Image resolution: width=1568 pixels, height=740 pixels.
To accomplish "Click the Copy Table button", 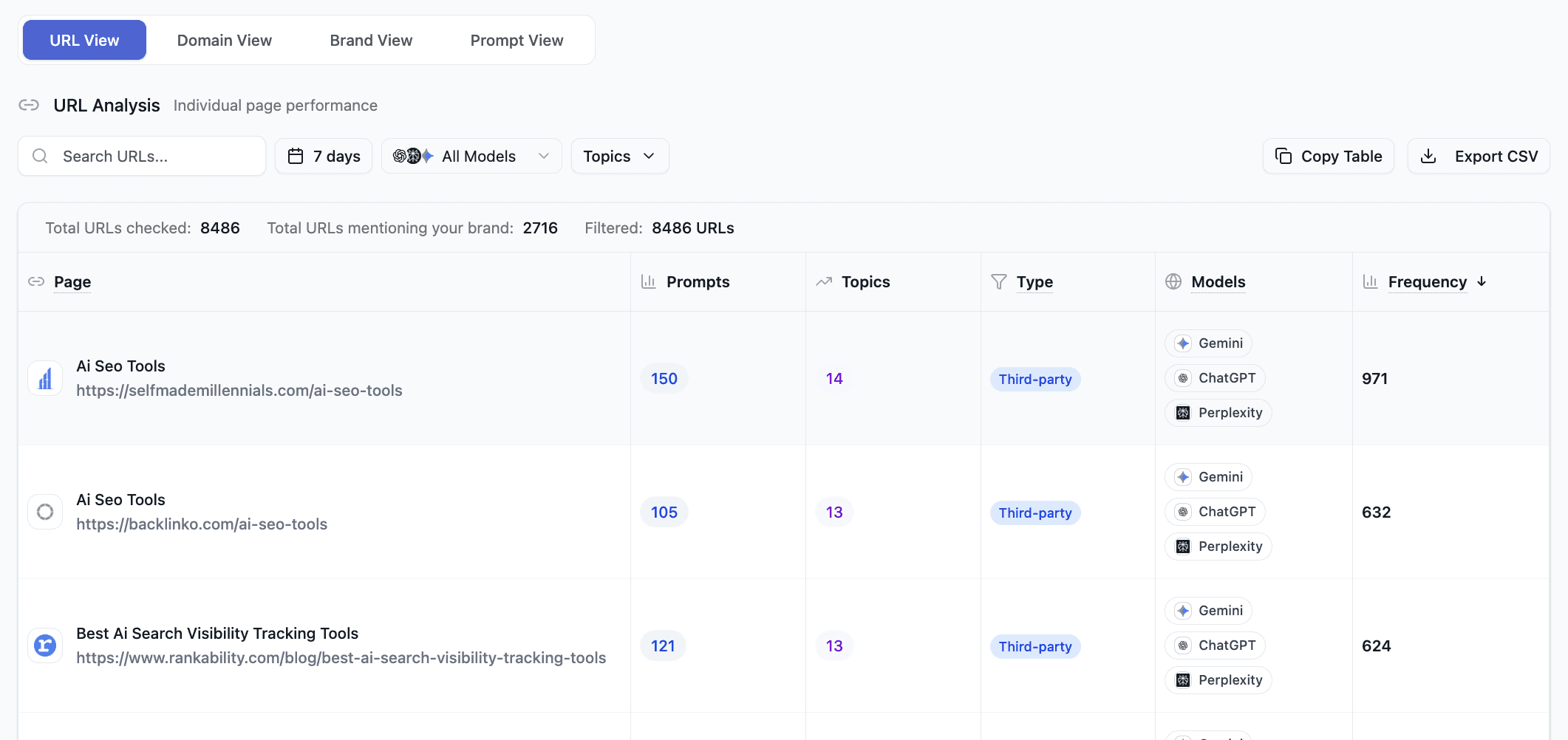I will (1328, 156).
